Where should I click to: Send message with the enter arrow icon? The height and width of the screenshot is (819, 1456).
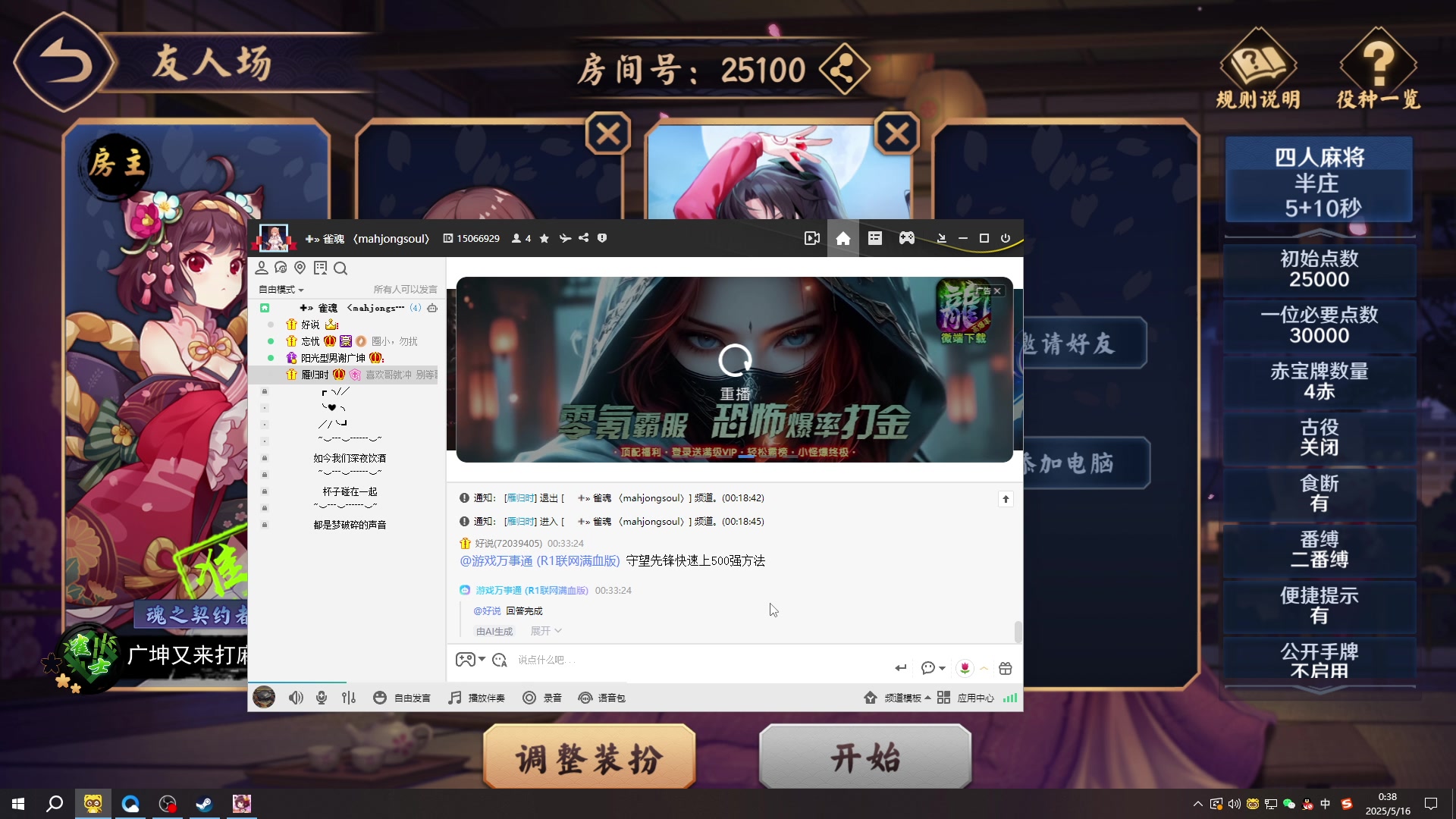click(x=900, y=668)
